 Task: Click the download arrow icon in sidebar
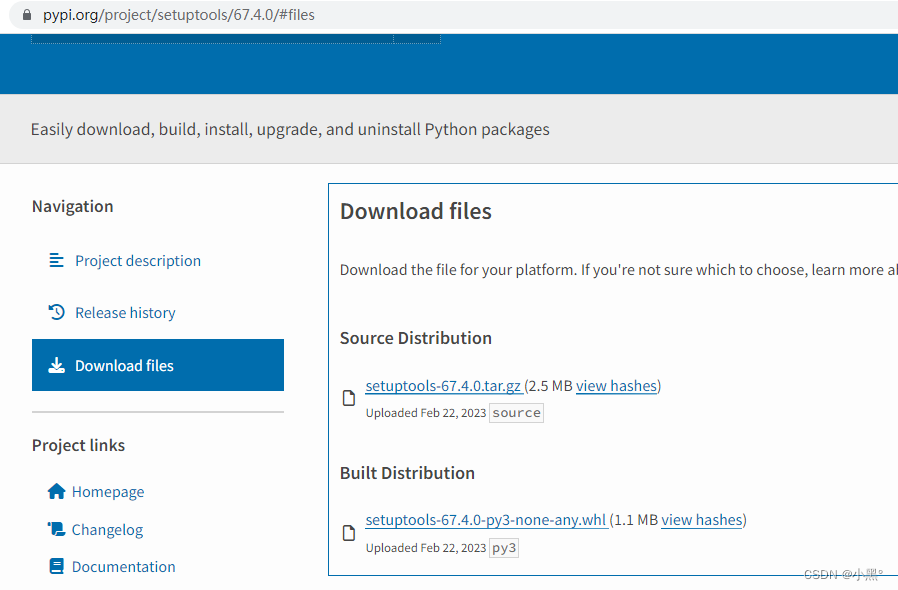click(56, 365)
